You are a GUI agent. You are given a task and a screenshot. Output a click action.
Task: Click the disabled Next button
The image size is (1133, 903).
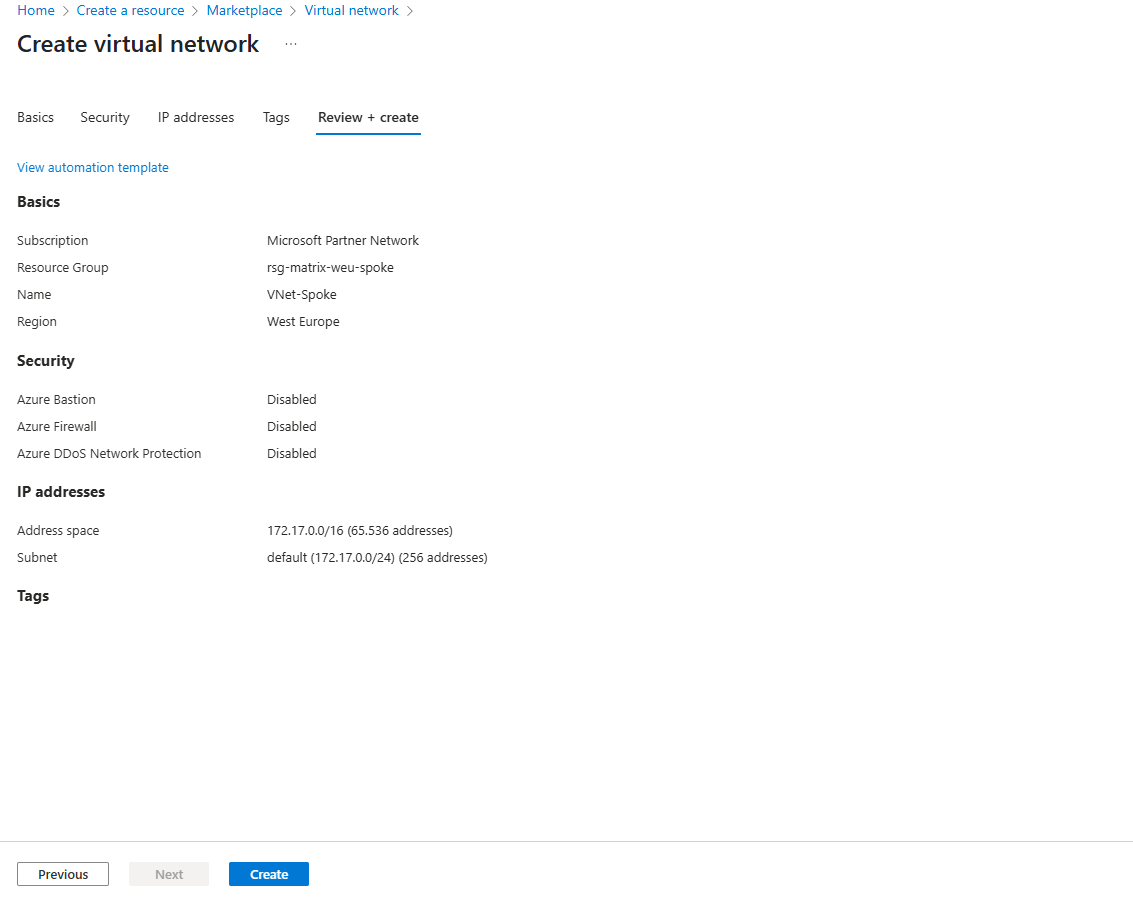tap(169, 874)
